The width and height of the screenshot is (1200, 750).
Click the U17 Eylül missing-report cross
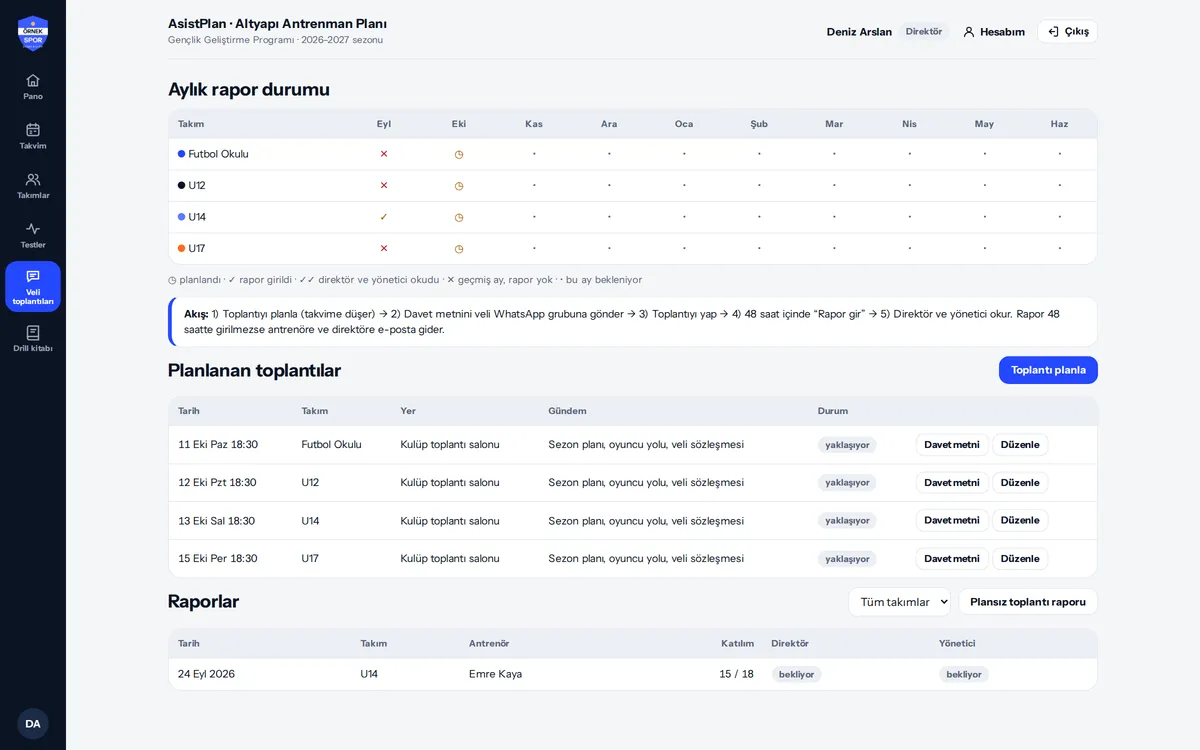point(384,248)
